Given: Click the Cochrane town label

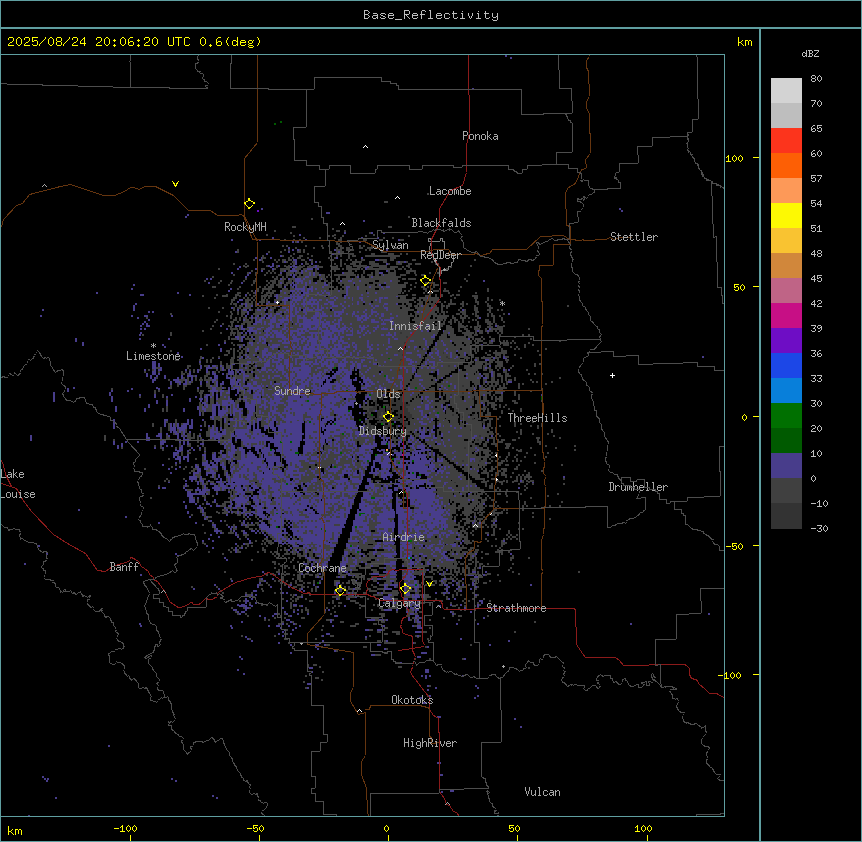Looking at the screenshot, I should (322, 568).
